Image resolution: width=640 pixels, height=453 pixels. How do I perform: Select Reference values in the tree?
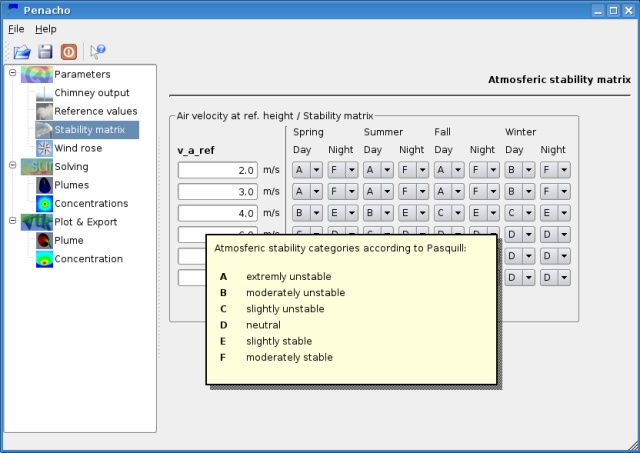pyautogui.click(x=96, y=111)
